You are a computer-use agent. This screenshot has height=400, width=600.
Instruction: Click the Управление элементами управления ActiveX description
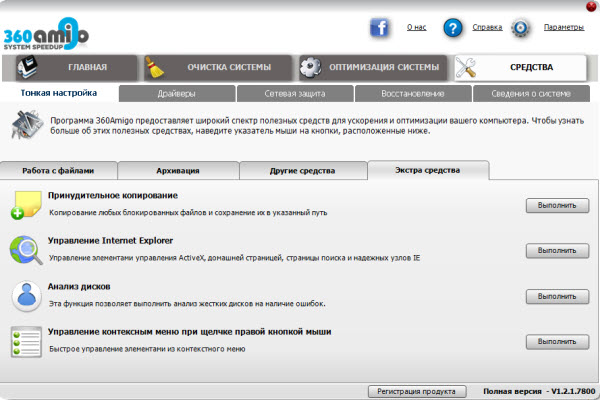point(234,258)
